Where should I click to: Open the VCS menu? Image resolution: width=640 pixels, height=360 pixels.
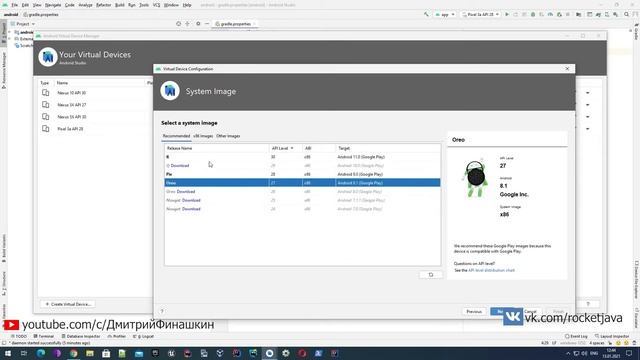coord(156,5)
